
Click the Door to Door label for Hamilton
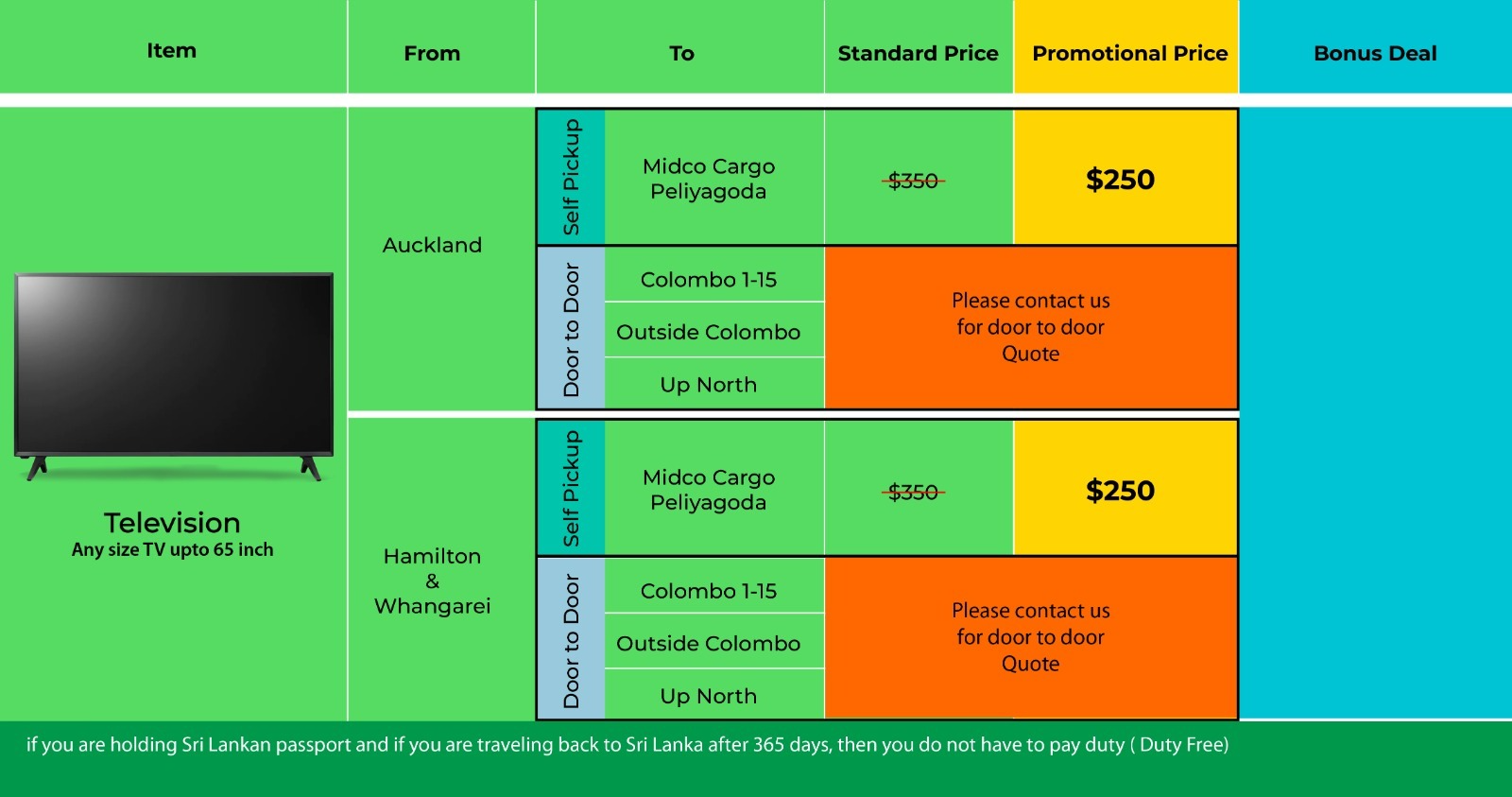[571, 640]
